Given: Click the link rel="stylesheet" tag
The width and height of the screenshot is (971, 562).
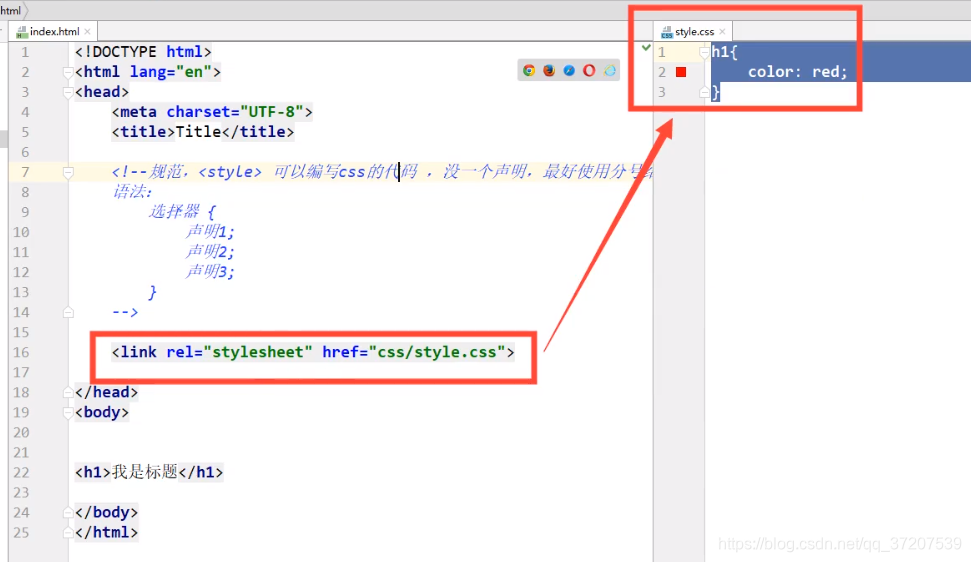Looking at the screenshot, I should 313,352.
